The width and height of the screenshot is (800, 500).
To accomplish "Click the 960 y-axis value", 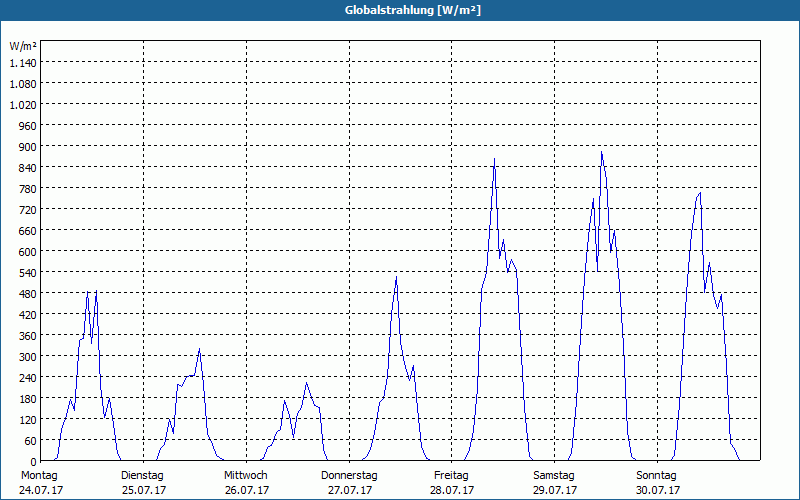I will click(29, 126).
